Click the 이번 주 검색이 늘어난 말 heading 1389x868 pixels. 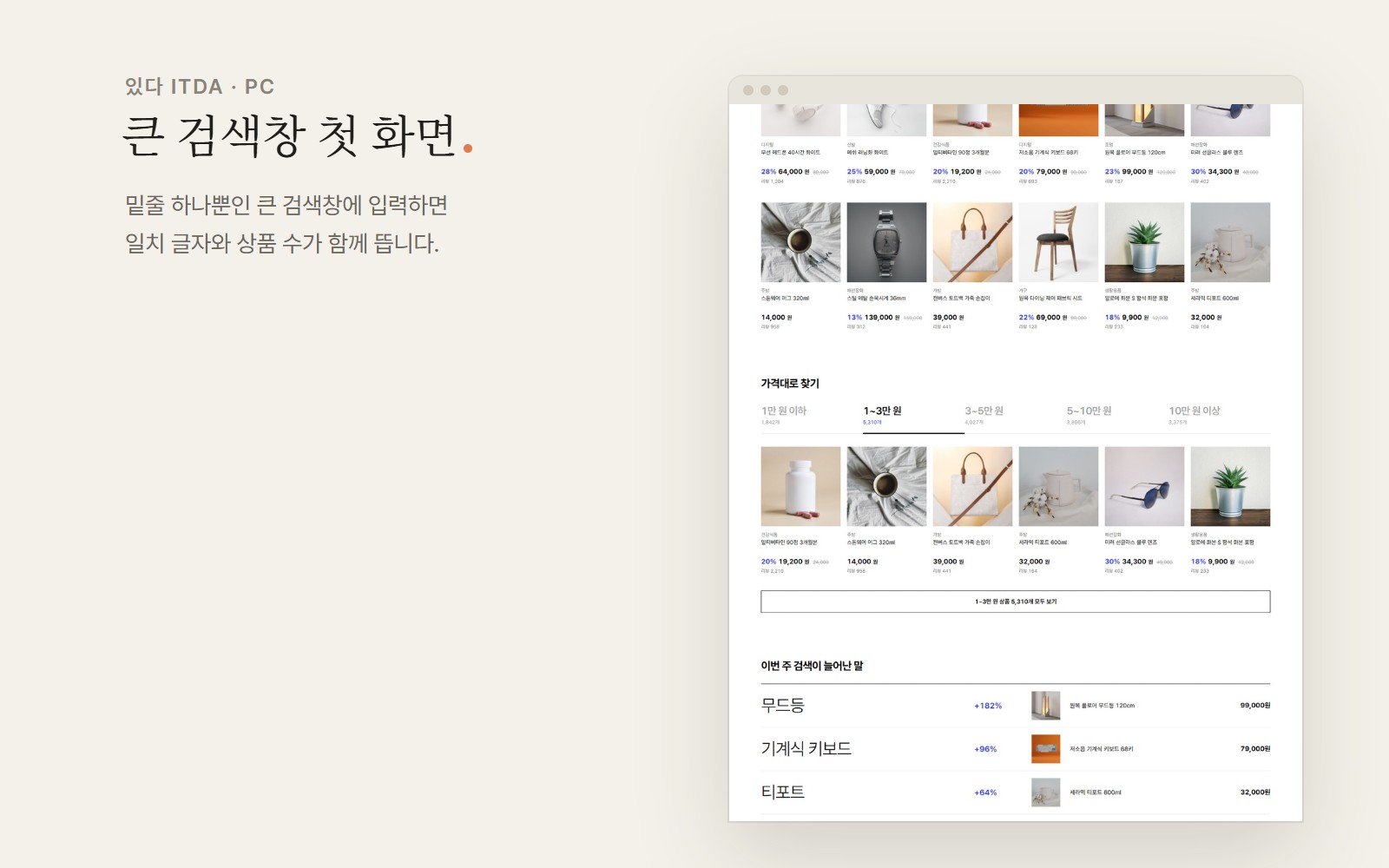[812, 666]
